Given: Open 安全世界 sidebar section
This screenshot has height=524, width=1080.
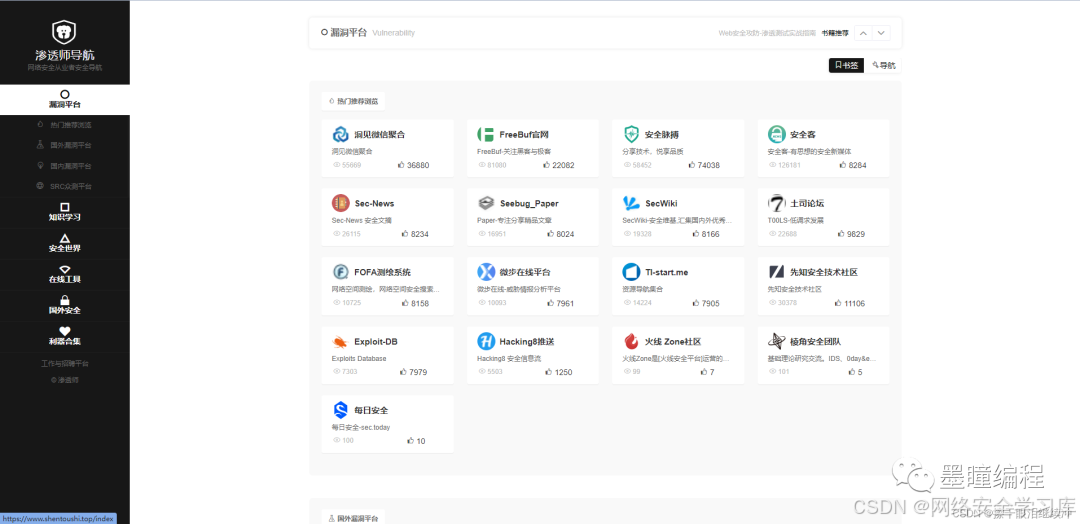Looking at the screenshot, I should coord(65,244).
